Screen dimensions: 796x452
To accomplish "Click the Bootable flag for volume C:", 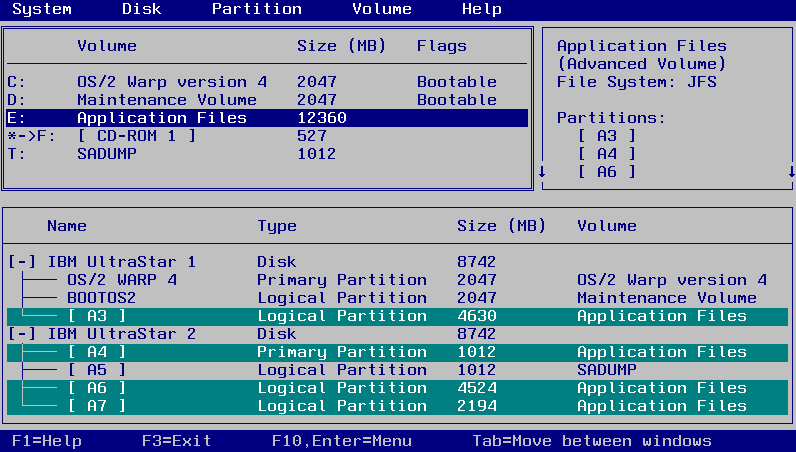I will [457, 82].
